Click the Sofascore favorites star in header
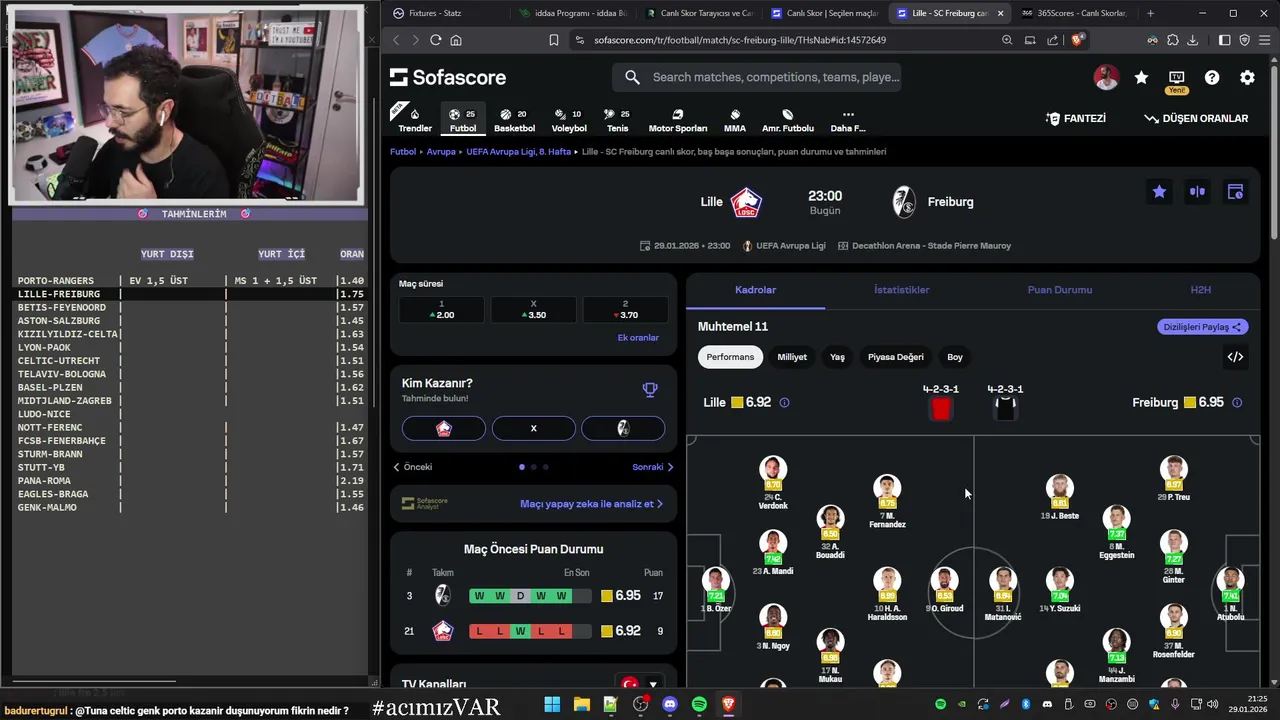 pos(1141,77)
